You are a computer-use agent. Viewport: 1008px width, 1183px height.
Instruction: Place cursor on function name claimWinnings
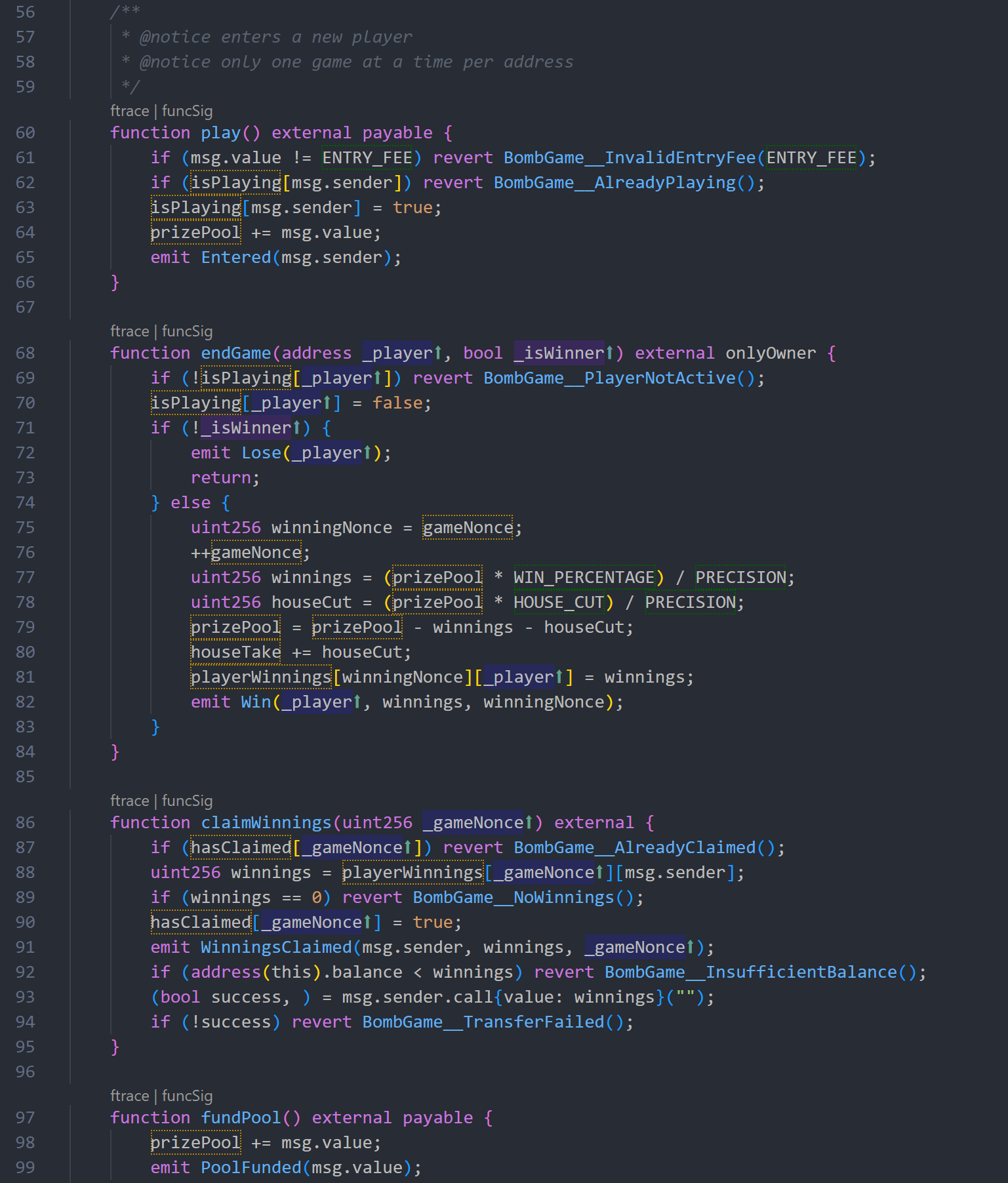[x=266, y=822]
